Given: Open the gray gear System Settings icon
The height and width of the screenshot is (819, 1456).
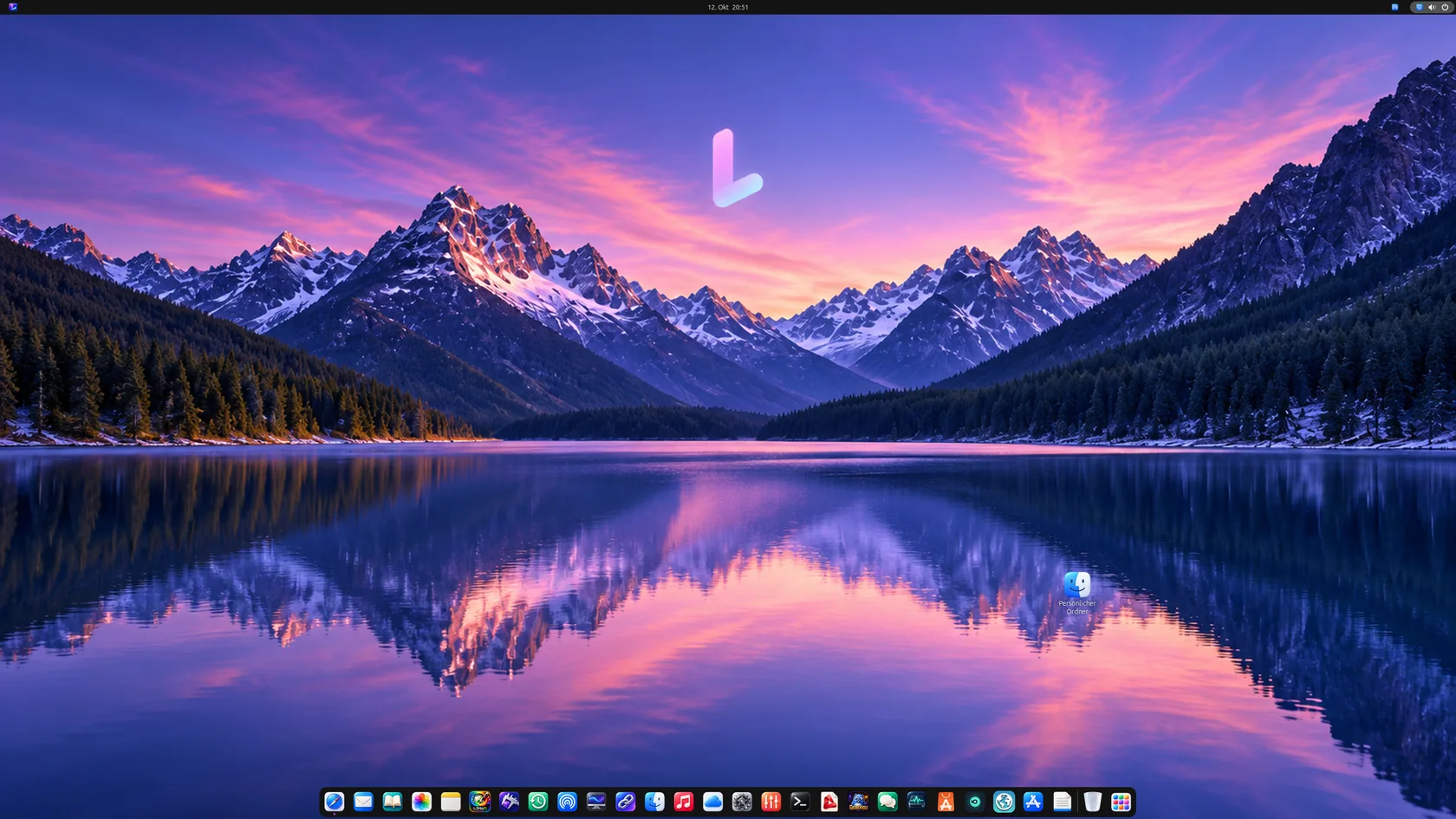Looking at the screenshot, I should pos(742,802).
